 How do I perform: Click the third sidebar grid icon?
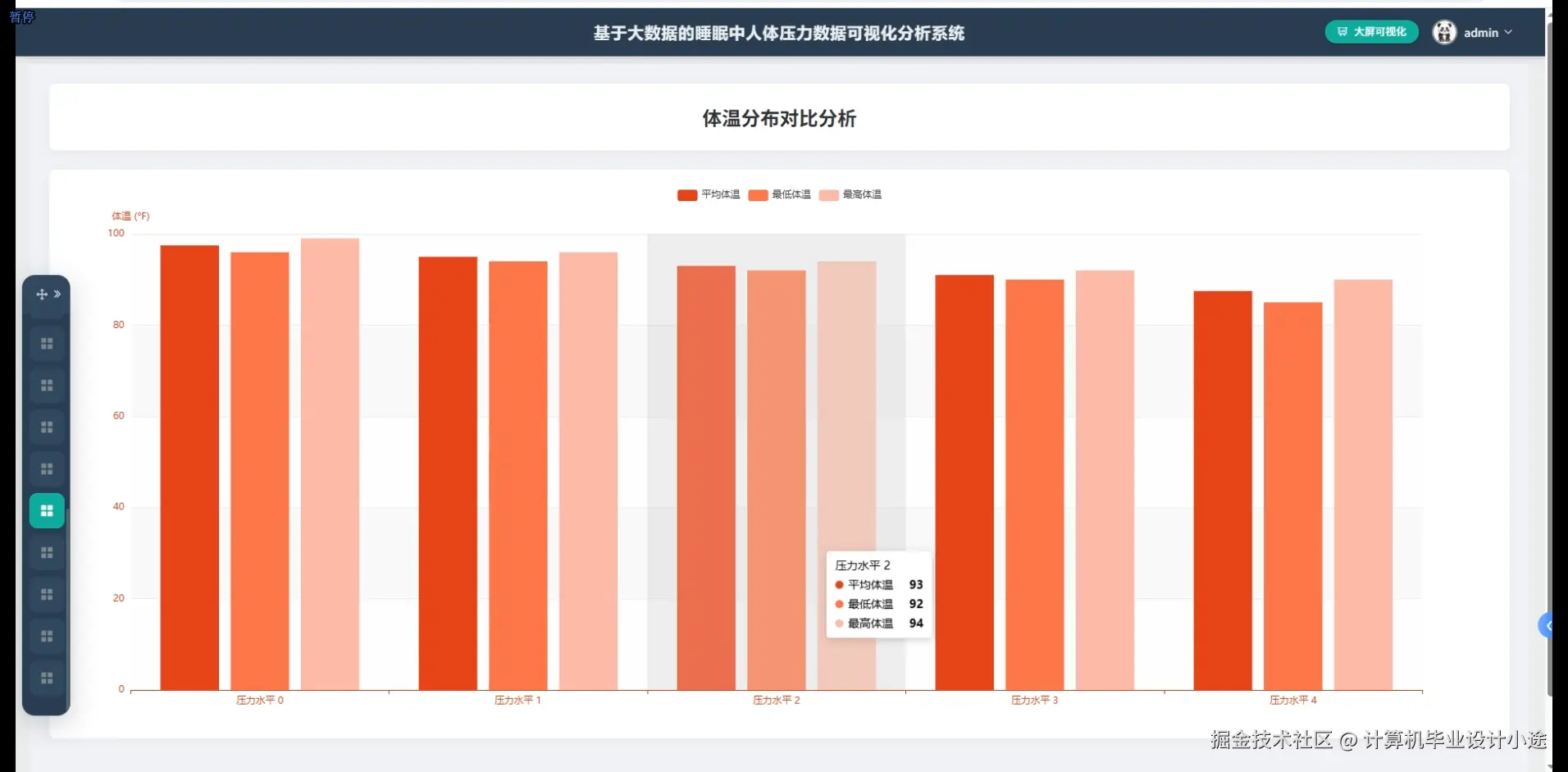(47, 427)
